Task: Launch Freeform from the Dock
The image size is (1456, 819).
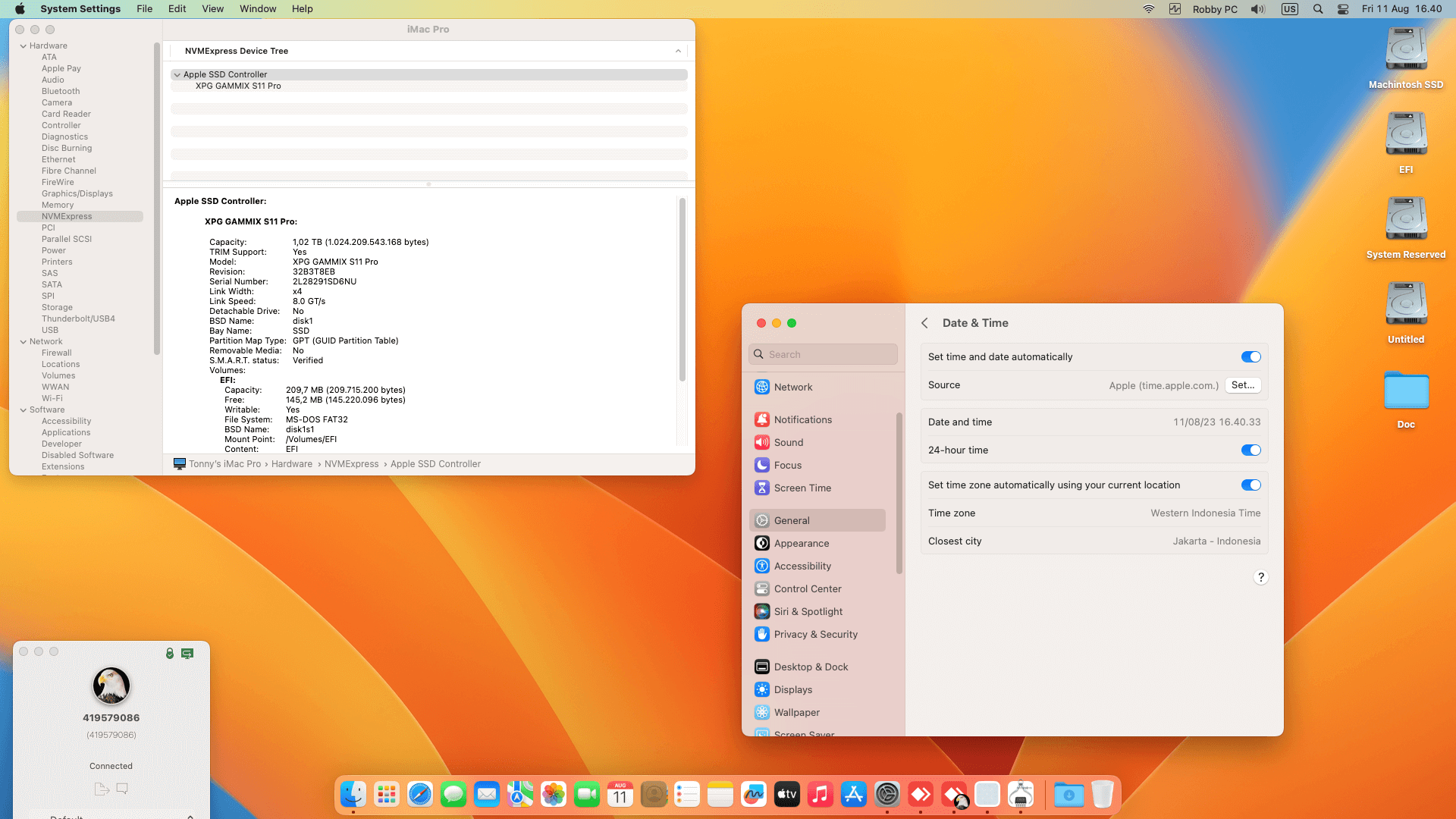Action: (x=754, y=794)
